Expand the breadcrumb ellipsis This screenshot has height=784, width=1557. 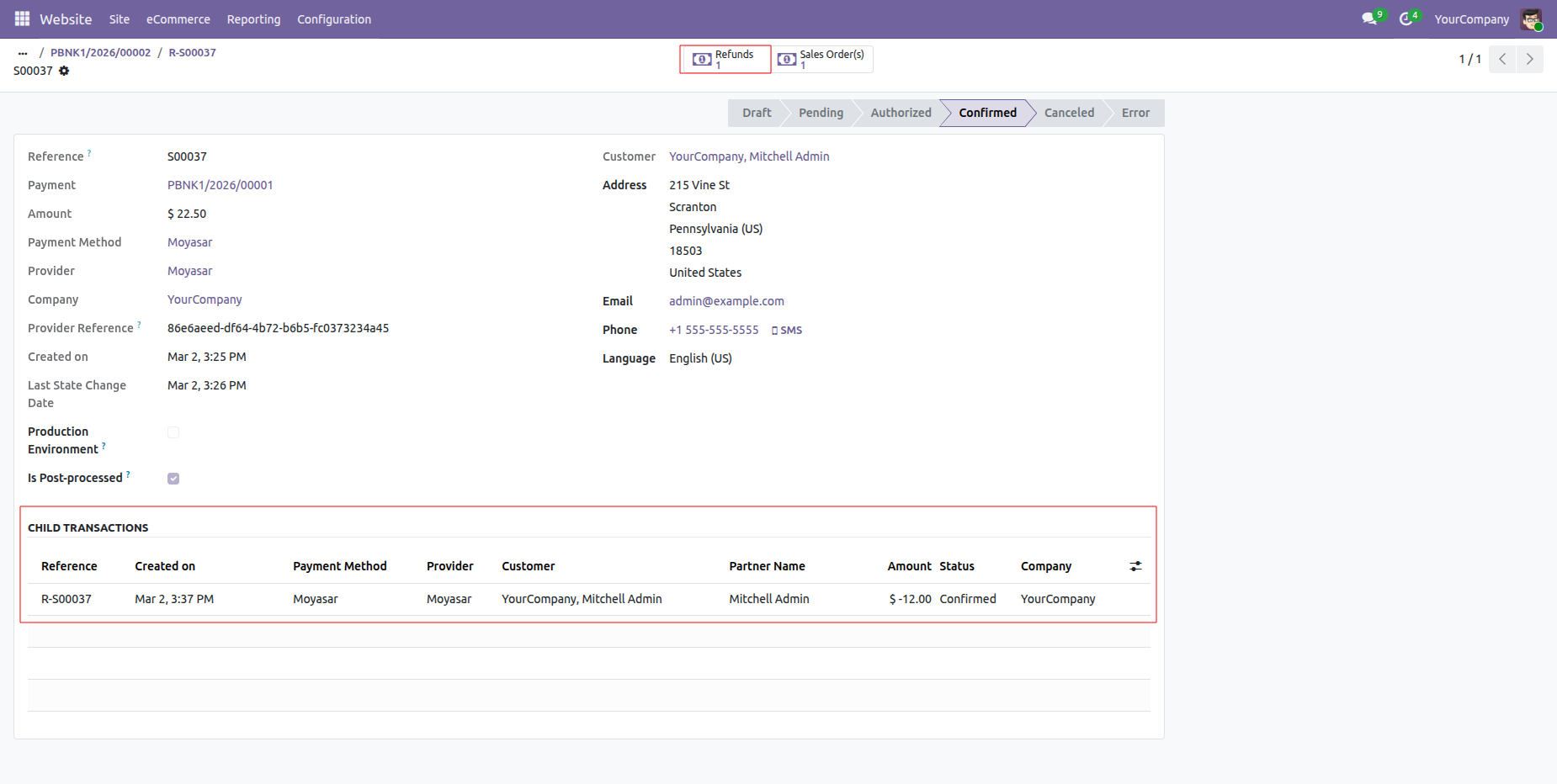click(23, 52)
